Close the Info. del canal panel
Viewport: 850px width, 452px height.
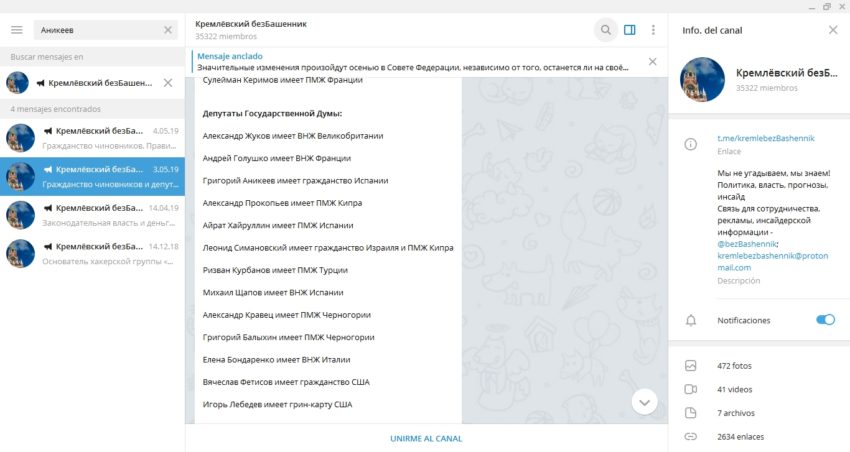click(x=833, y=30)
